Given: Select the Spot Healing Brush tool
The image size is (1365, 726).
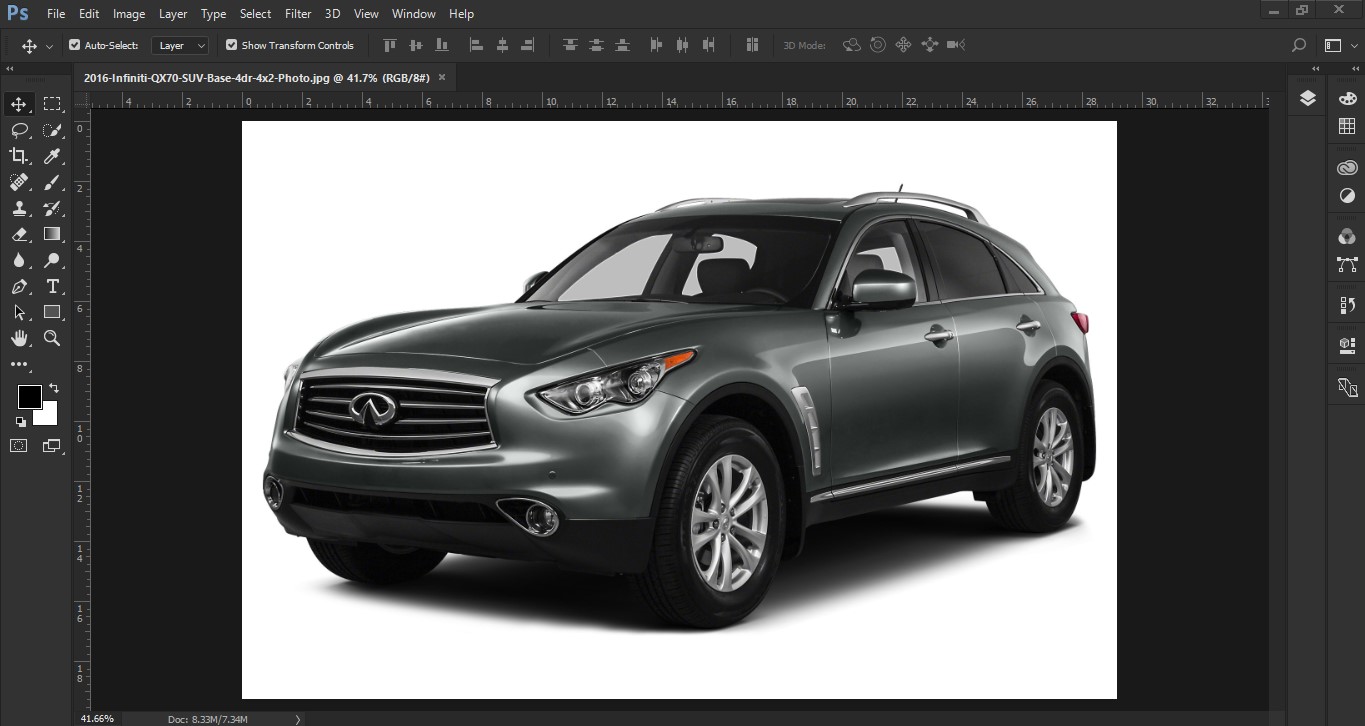Looking at the screenshot, I should click(x=19, y=182).
